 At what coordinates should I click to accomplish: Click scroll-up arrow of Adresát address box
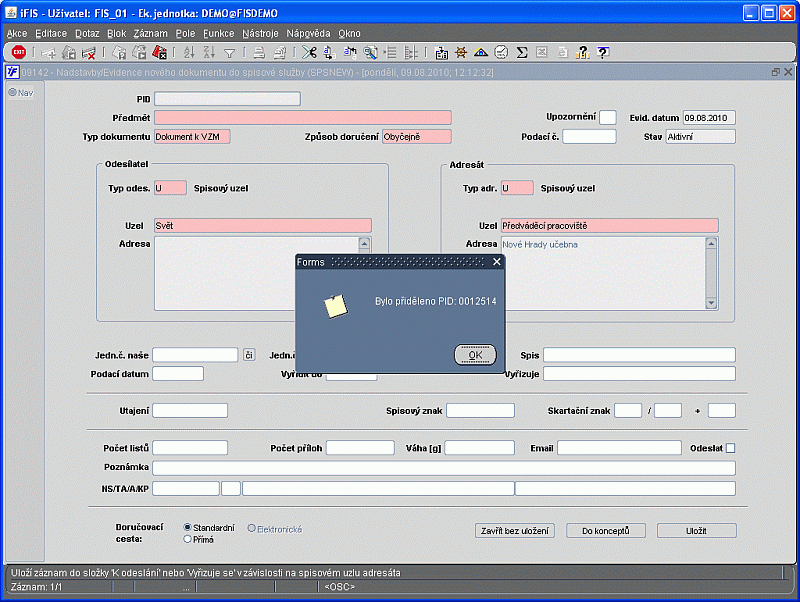[x=711, y=243]
